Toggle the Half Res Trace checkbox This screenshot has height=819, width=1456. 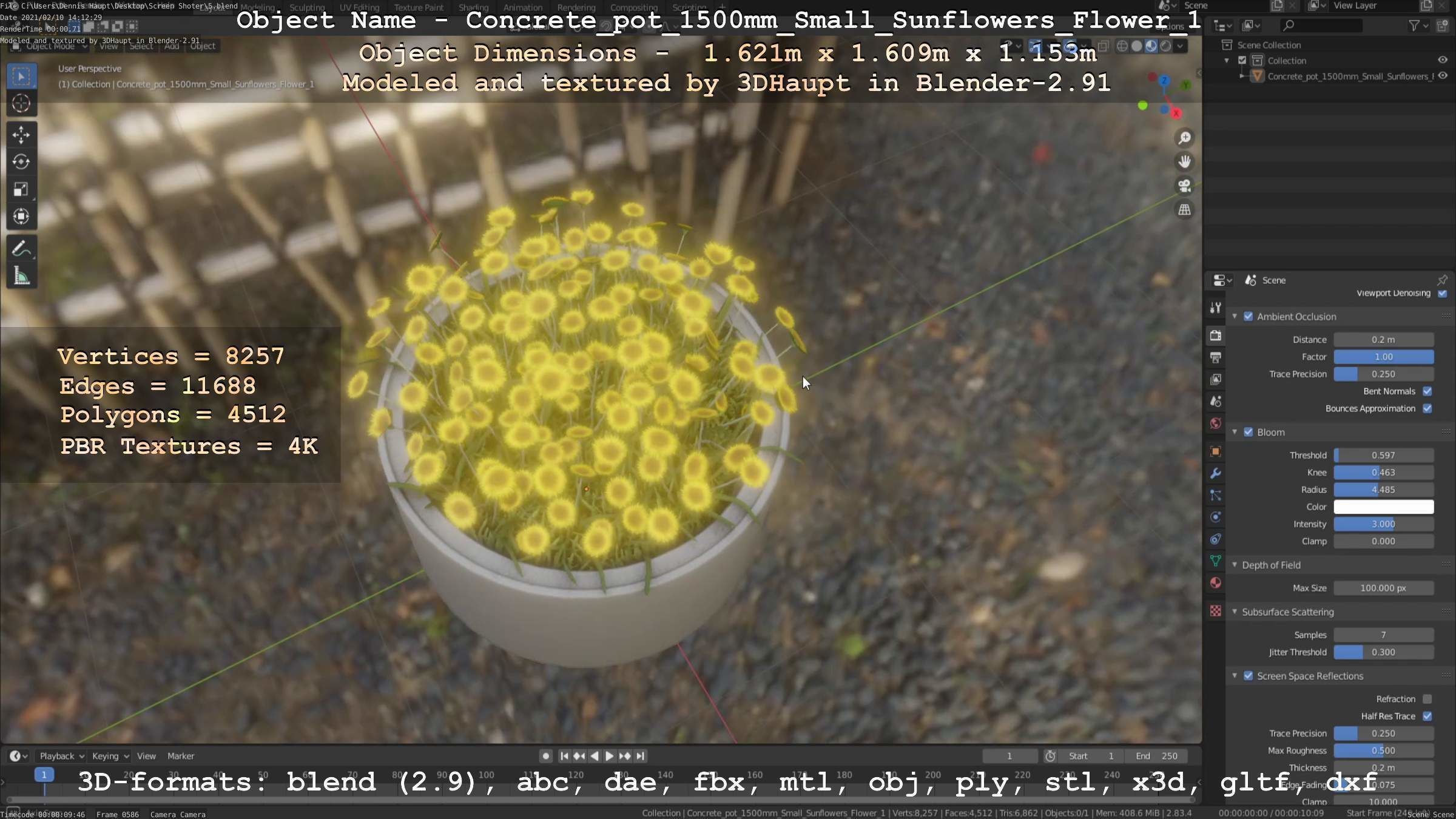(1427, 716)
